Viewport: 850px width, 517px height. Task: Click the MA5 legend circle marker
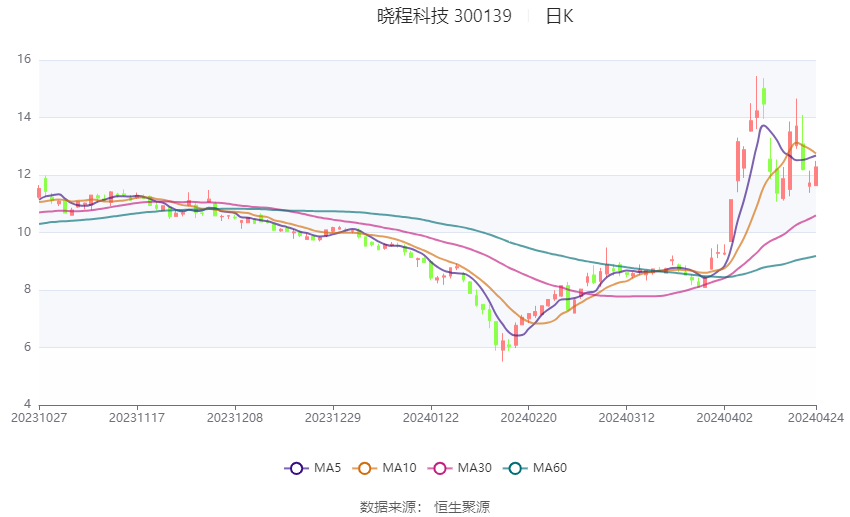click(x=295, y=468)
